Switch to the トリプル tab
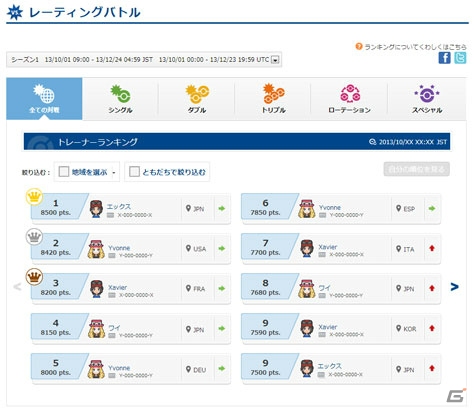This screenshot has height=410, width=474. (273, 99)
